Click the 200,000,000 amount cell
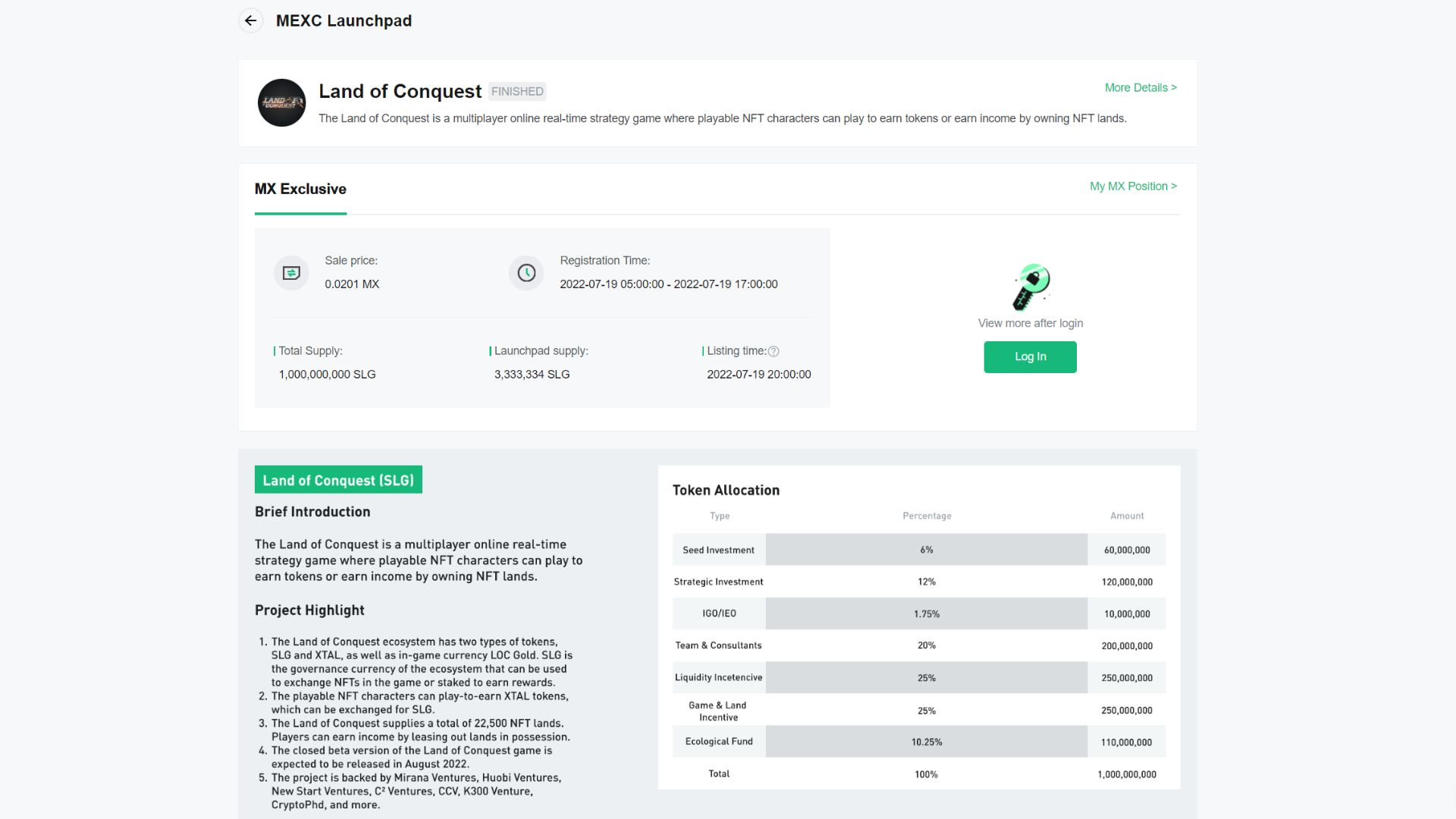Viewport: 1456px width, 819px height. (x=1127, y=646)
